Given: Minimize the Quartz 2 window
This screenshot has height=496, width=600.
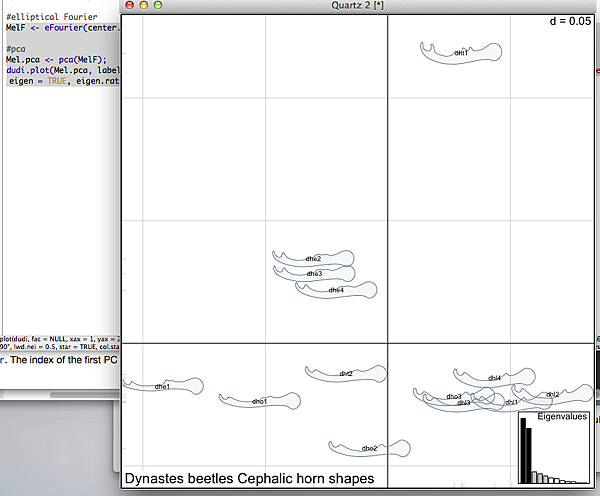Looking at the screenshot, I should pyautogui.click(x=144, y=5).
